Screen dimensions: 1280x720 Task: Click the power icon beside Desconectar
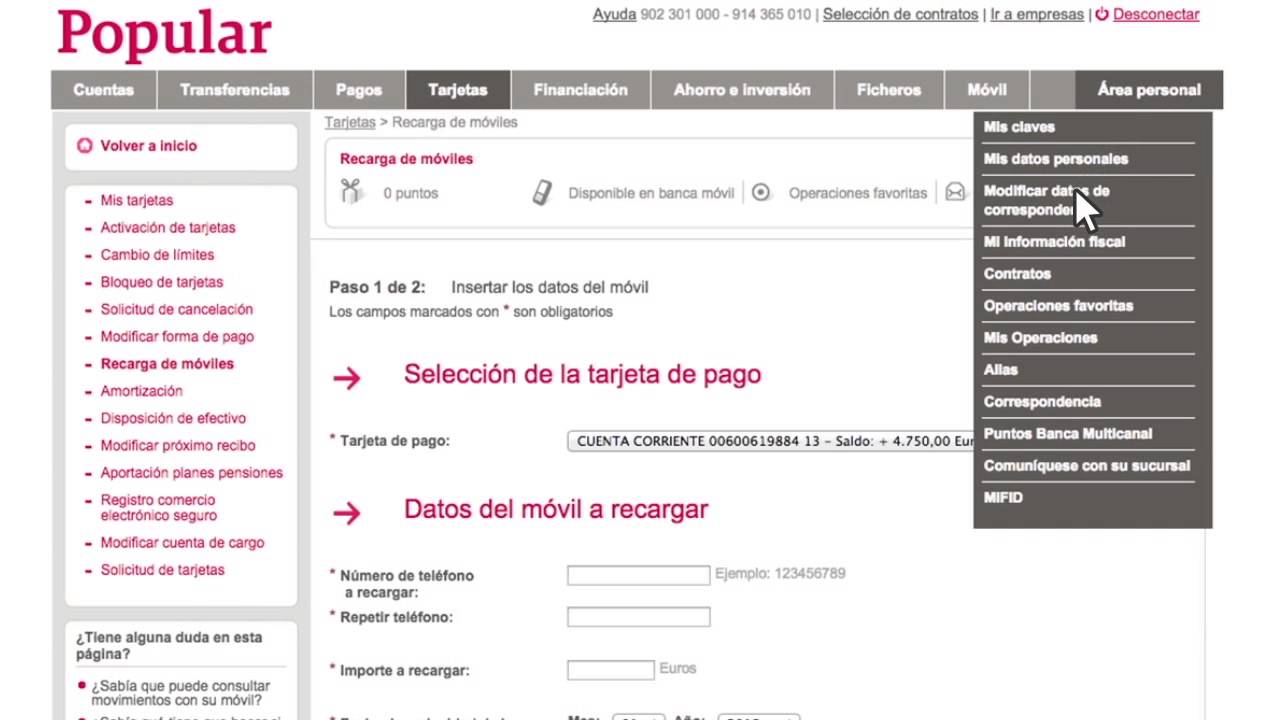click(1102, 14)
